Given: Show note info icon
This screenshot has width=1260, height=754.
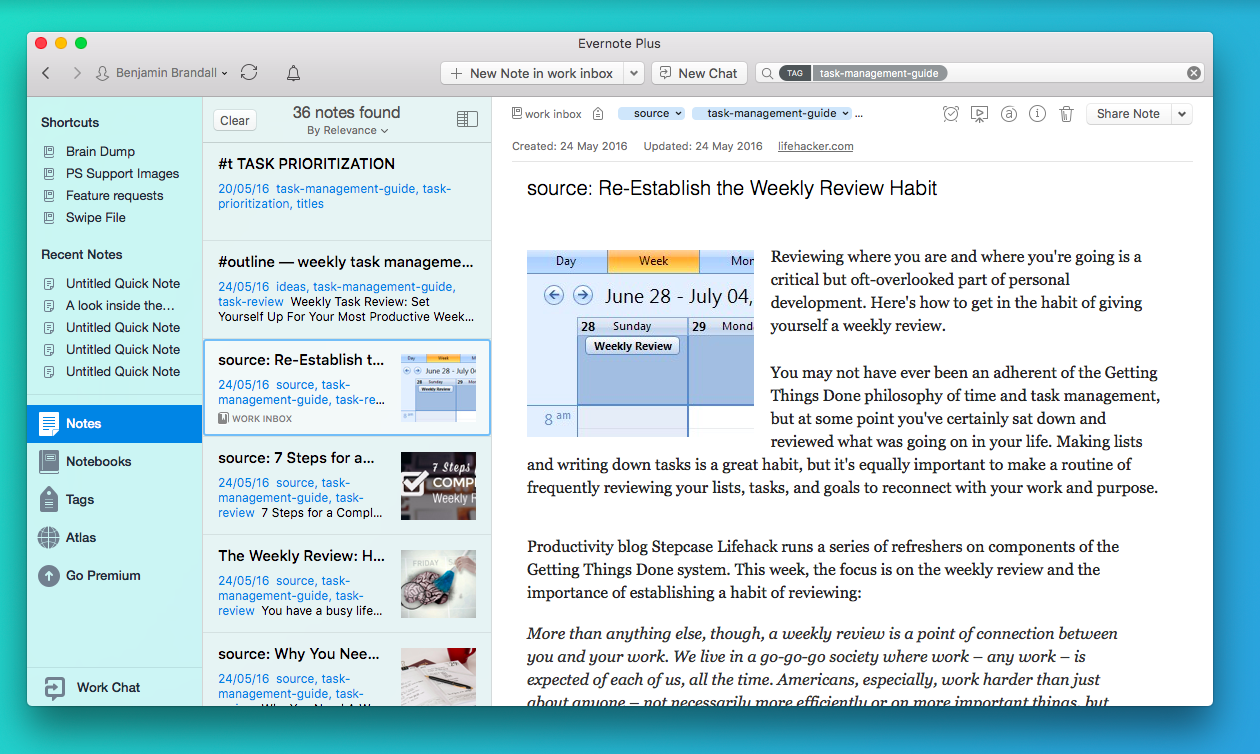Looking at the screenshot, I should pos(1037,114).
